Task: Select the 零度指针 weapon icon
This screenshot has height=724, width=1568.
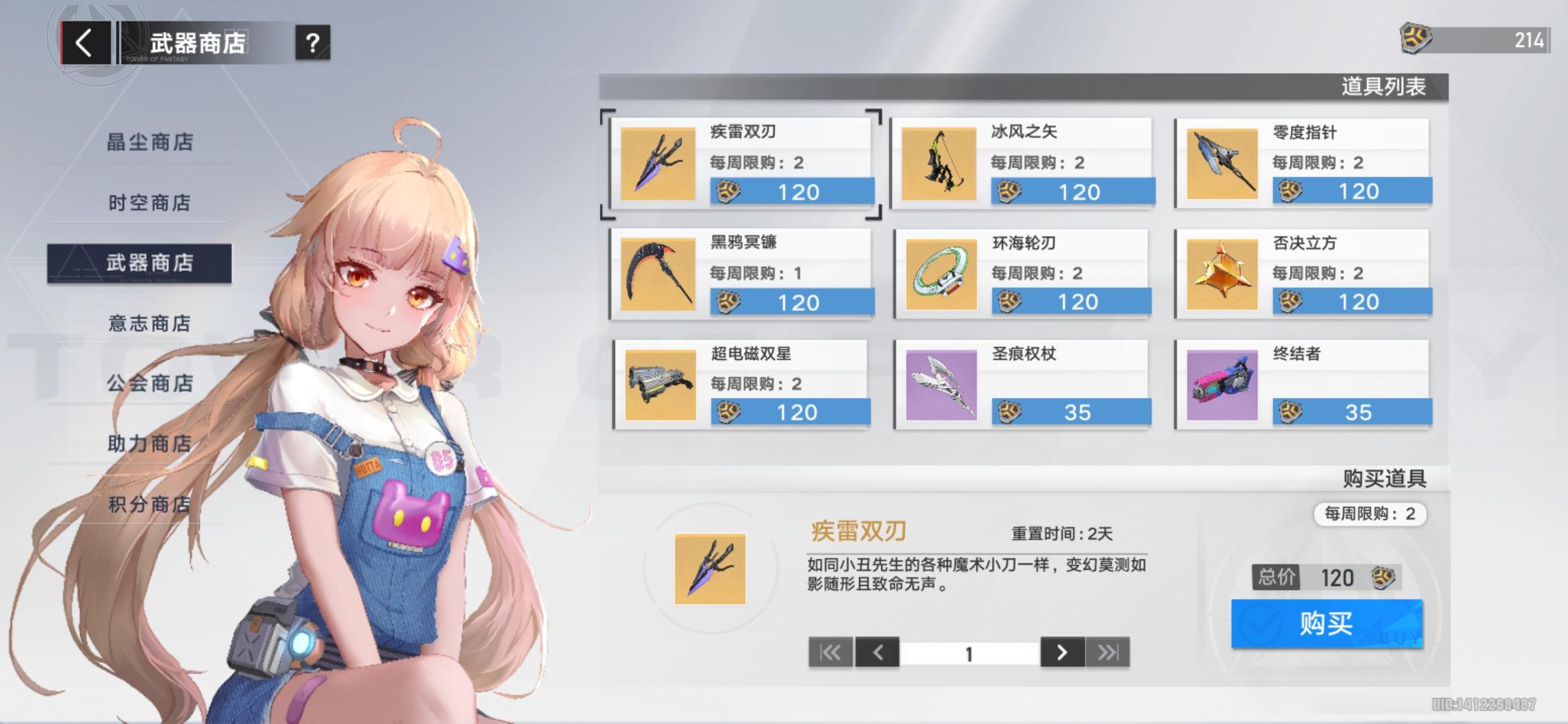Action: [x=1222, y=164]
